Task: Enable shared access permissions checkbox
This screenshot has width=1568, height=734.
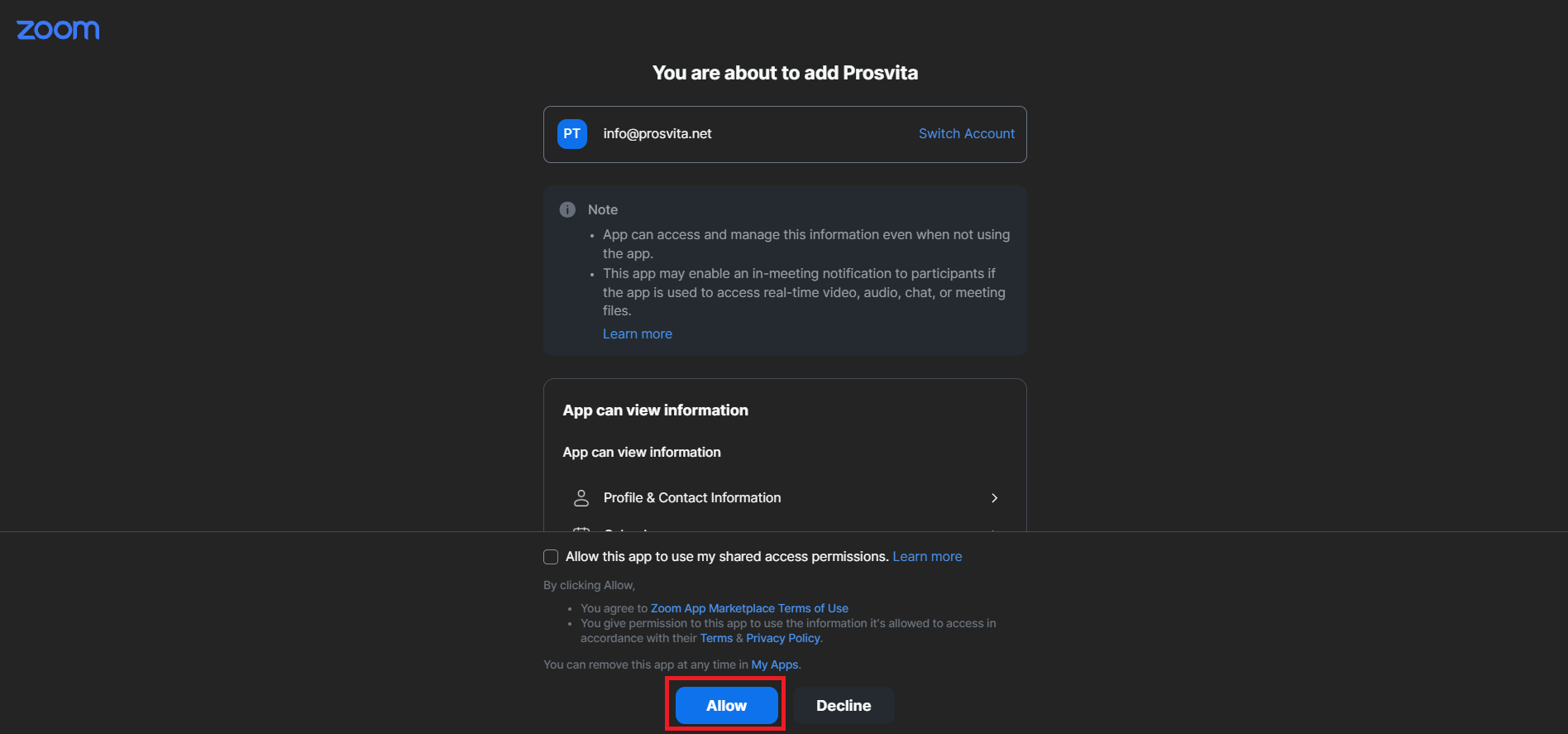Action: click(x=551, y=557)
